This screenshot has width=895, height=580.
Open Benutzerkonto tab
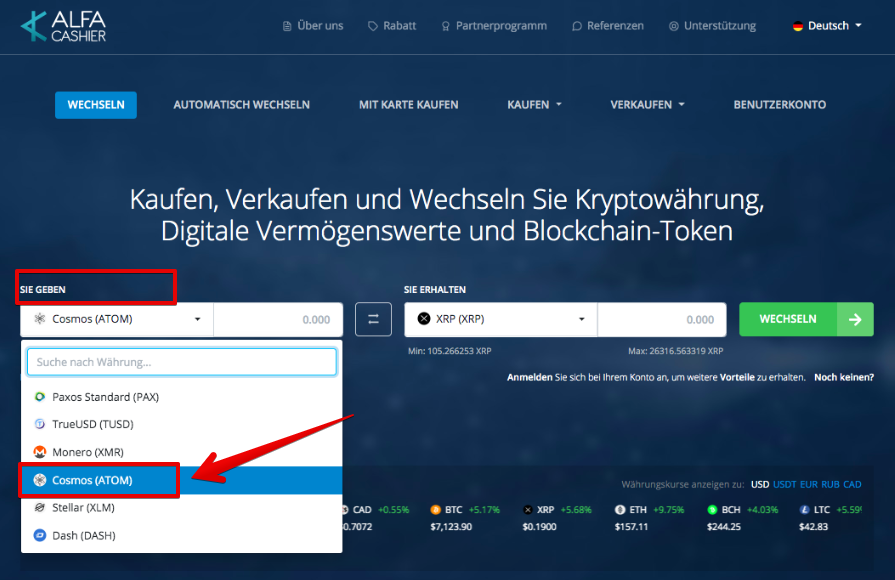coord(780,105)
